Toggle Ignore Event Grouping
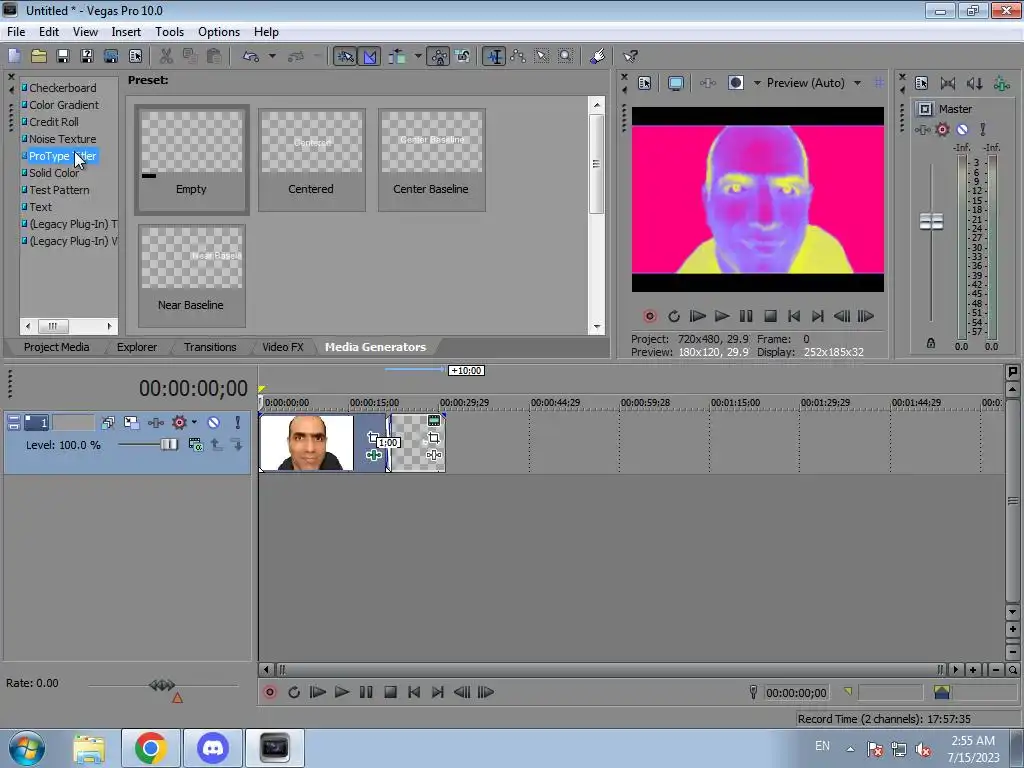 click(x=463, y=56)
